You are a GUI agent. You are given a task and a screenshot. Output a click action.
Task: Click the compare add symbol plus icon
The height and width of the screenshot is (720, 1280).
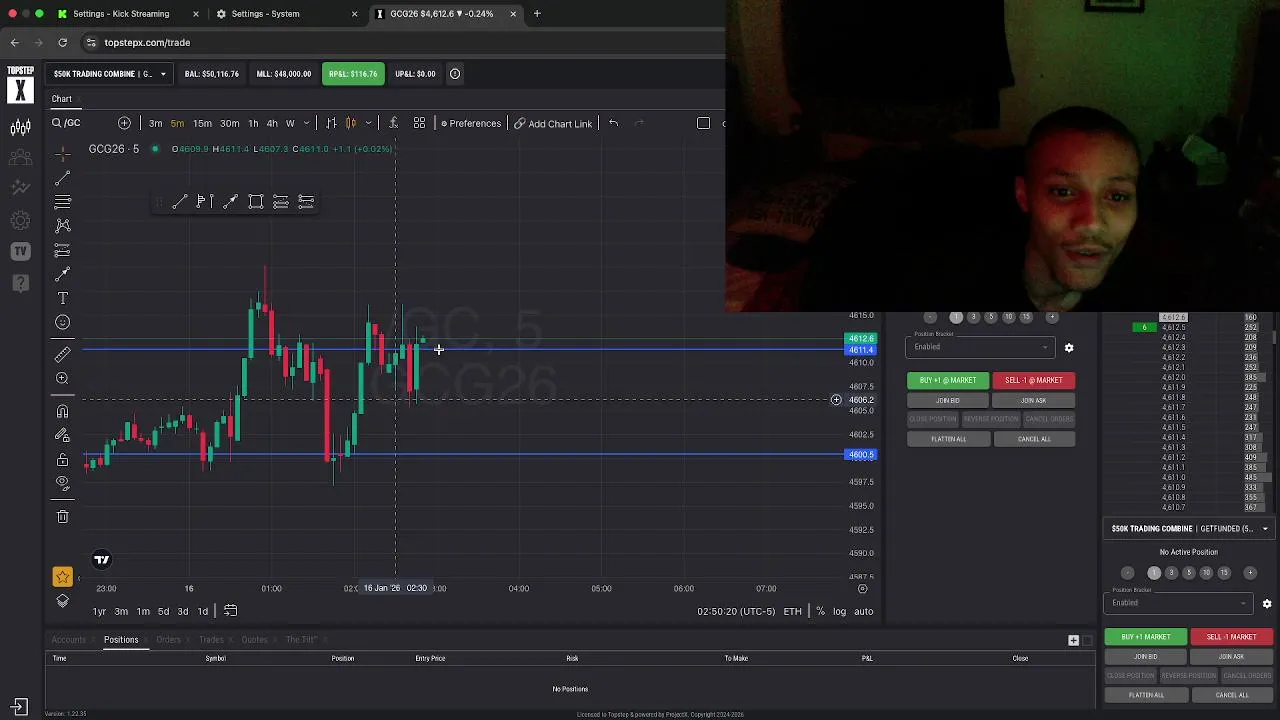[x=124, y=123]
